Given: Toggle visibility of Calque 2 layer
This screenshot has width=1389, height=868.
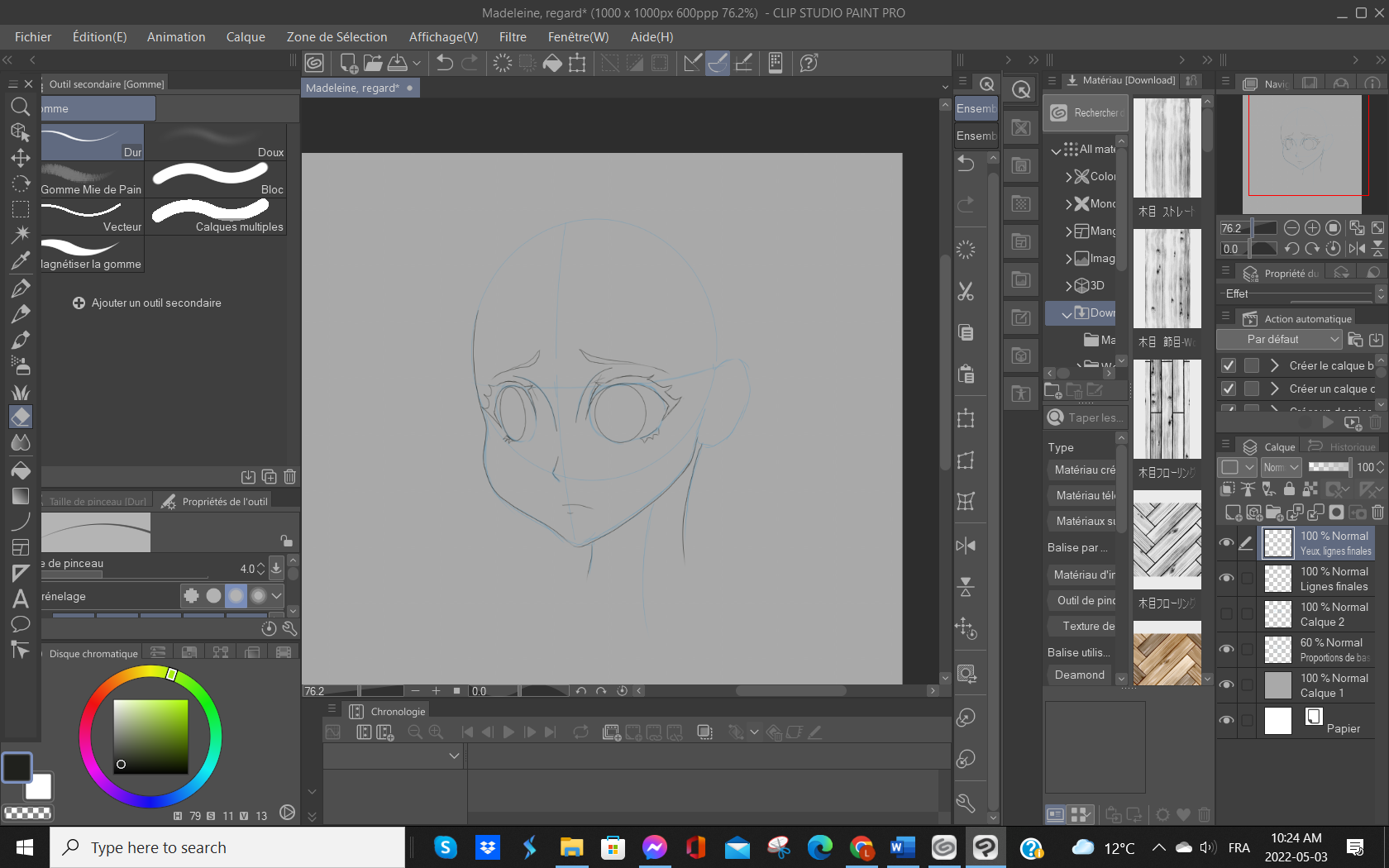Looking at the screenshot, I should click(1227, 614).
